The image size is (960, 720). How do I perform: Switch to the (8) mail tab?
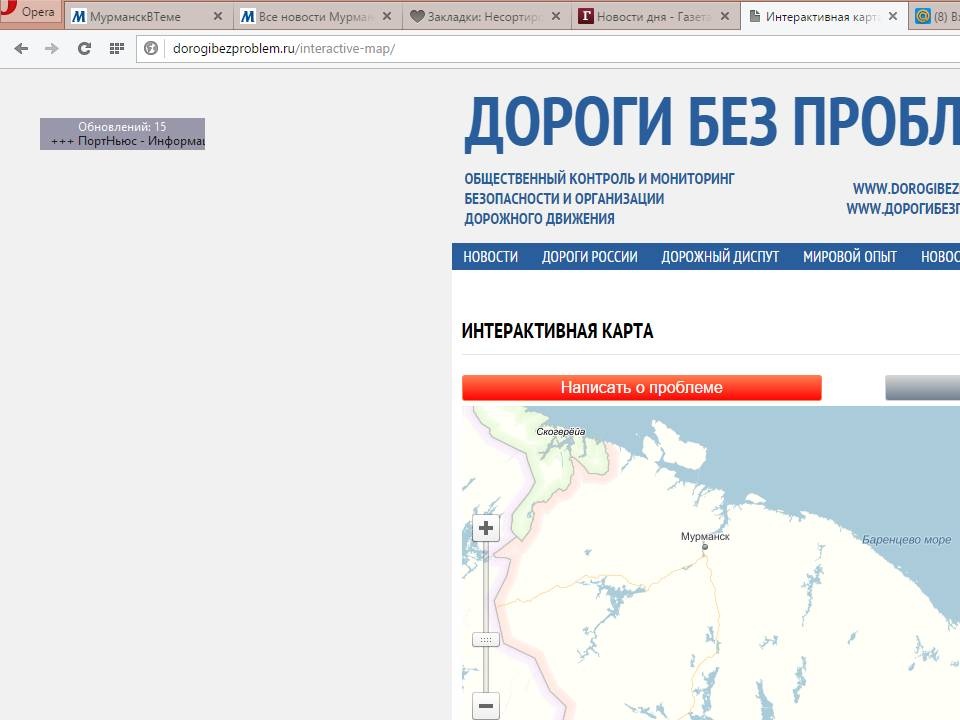pos(935,17)
